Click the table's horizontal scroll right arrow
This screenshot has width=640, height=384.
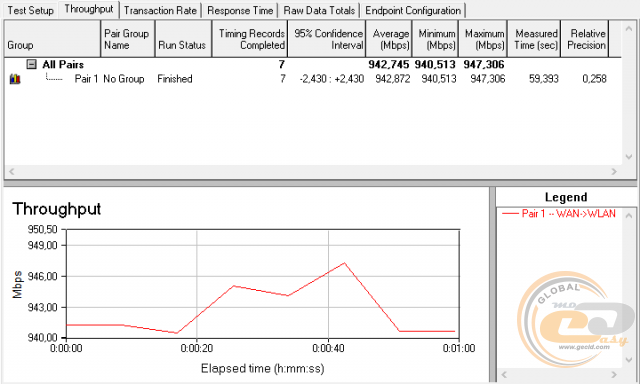click(614, 172)
